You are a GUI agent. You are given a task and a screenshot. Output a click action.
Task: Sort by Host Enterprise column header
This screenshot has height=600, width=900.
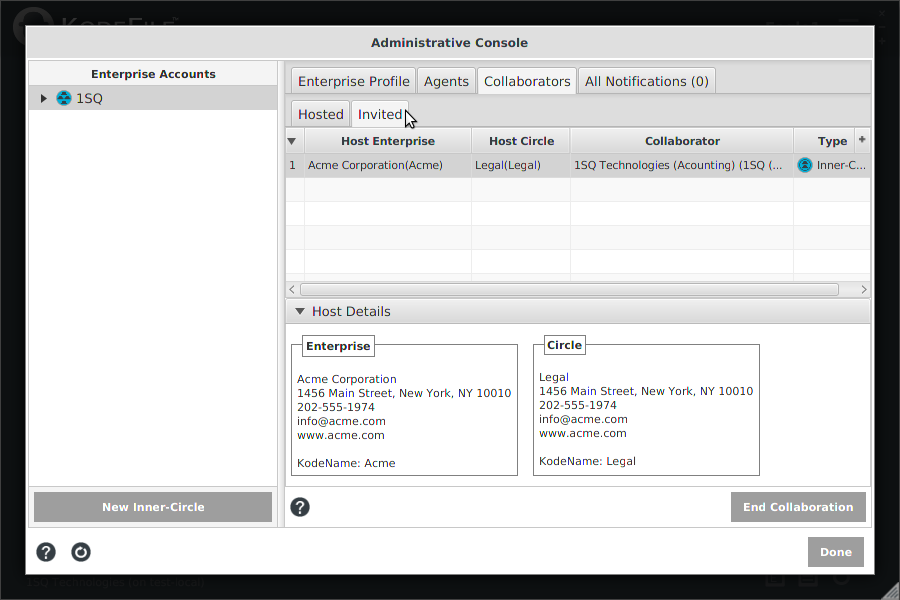point(388,141)
